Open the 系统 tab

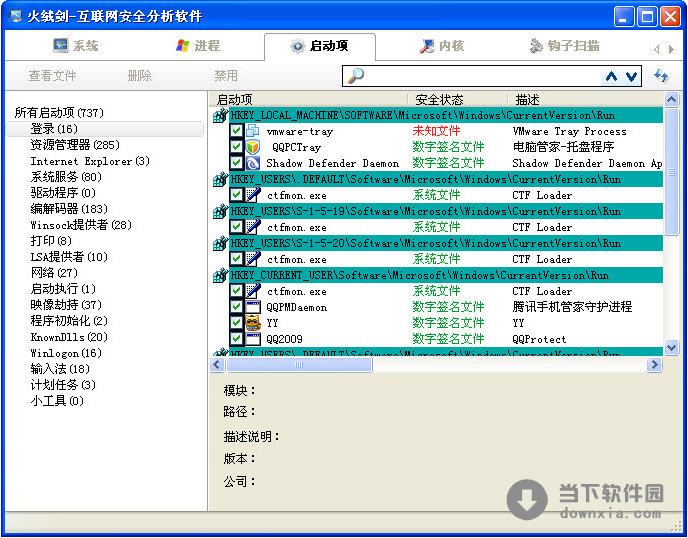coord(75,46)
